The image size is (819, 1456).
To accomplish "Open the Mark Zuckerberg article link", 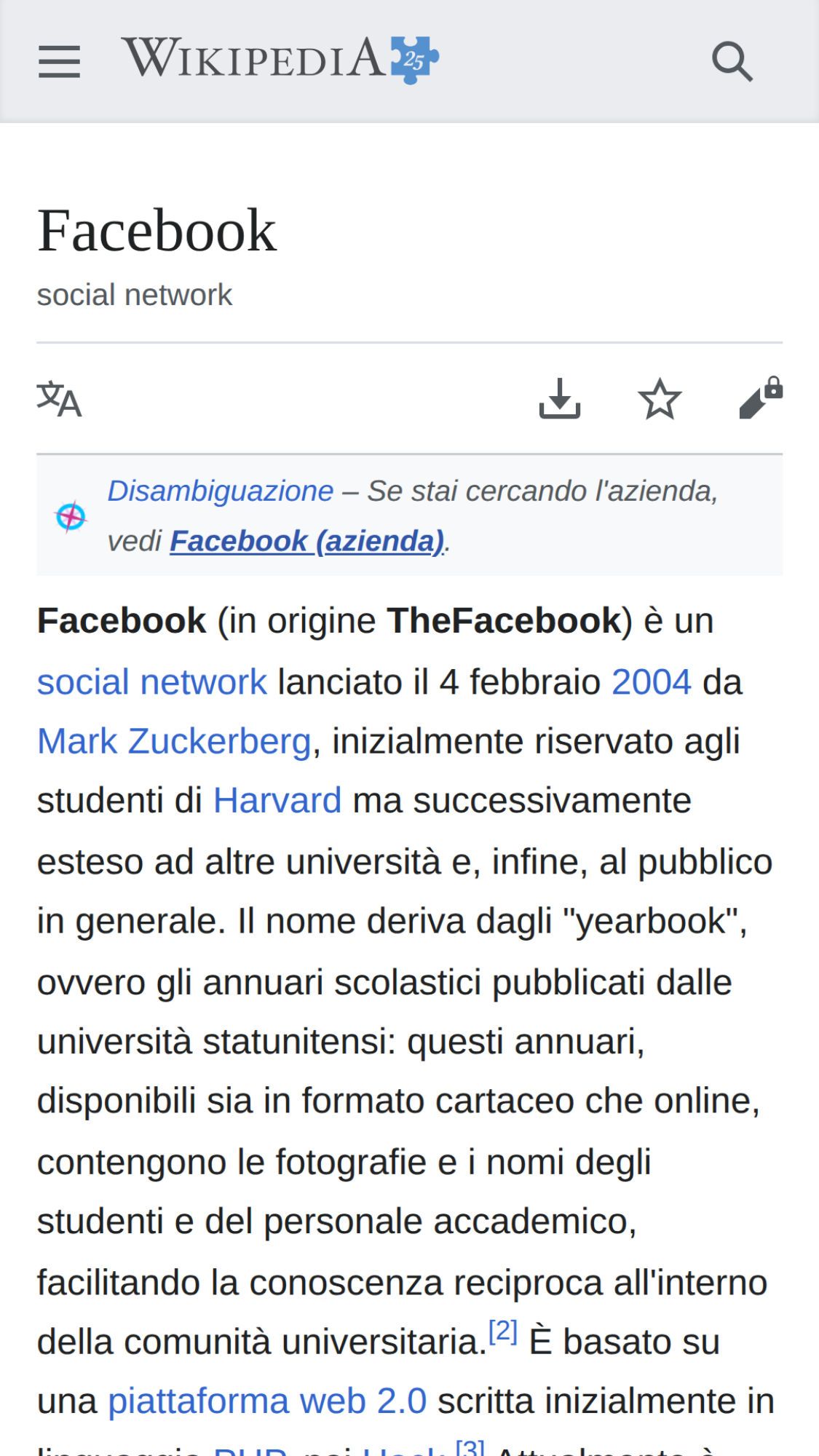I will 174,741.
